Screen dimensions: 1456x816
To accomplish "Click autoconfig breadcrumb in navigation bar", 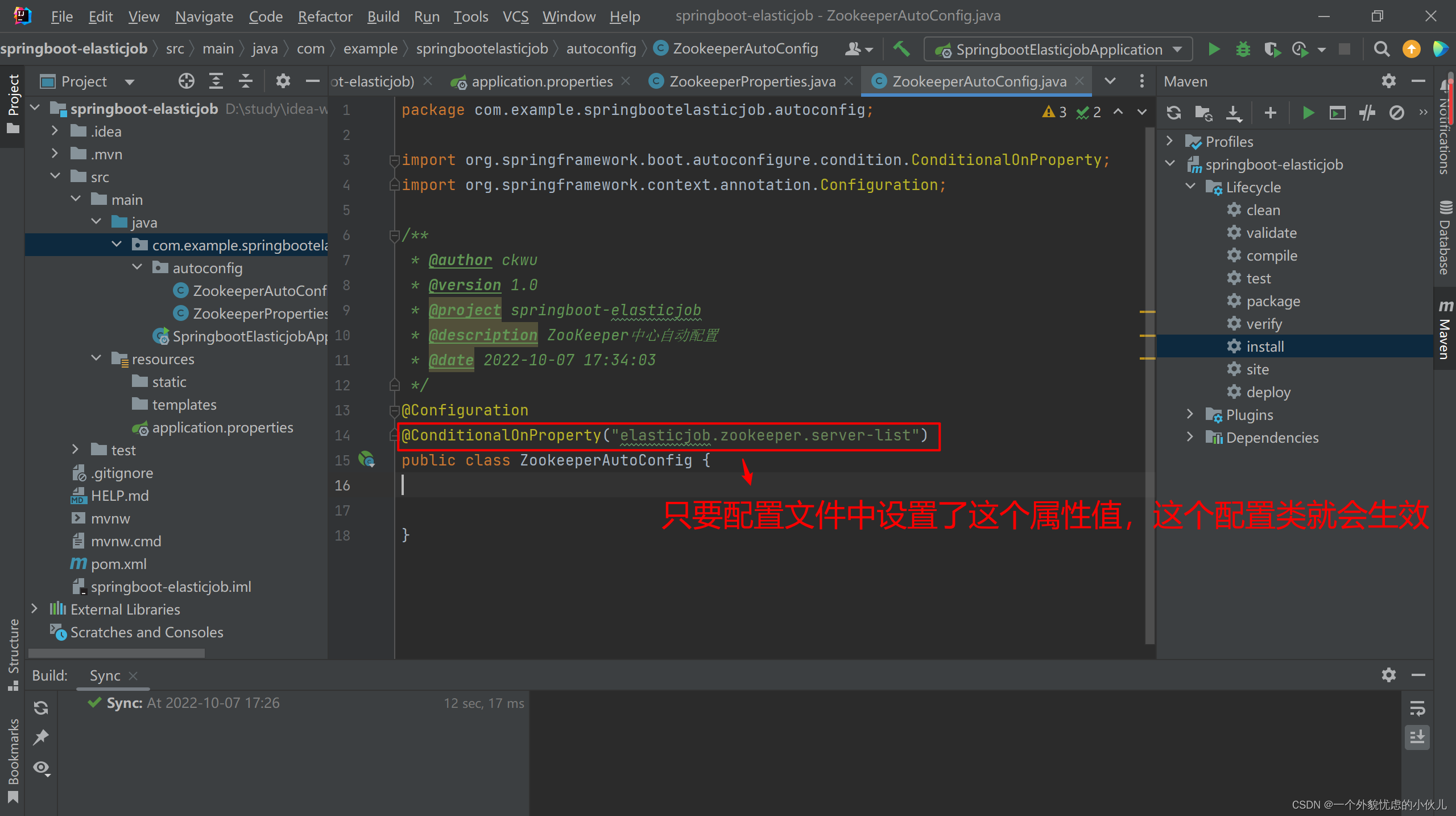I will [601, 49].
